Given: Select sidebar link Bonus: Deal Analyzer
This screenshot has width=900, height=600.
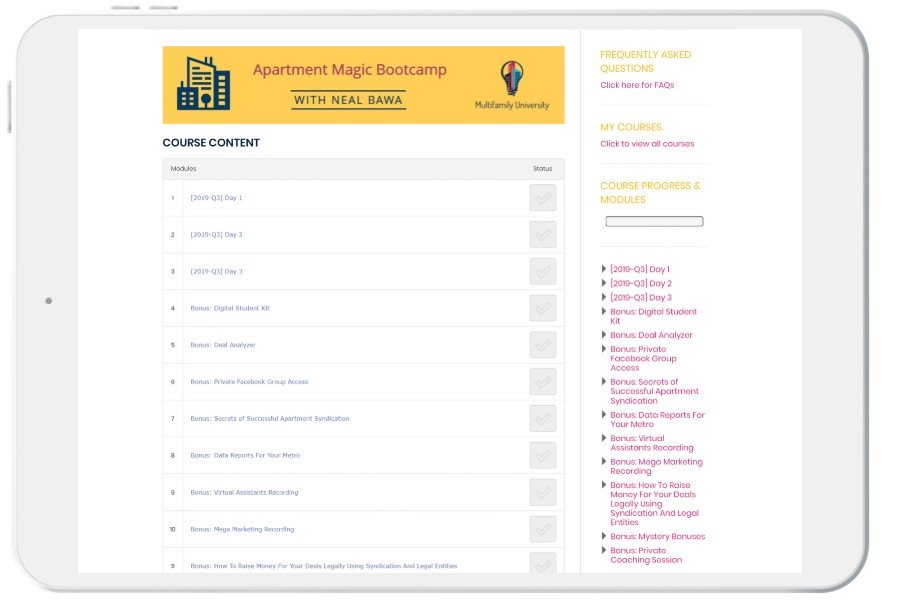Looking at the screenshot, I should point(651,335).
